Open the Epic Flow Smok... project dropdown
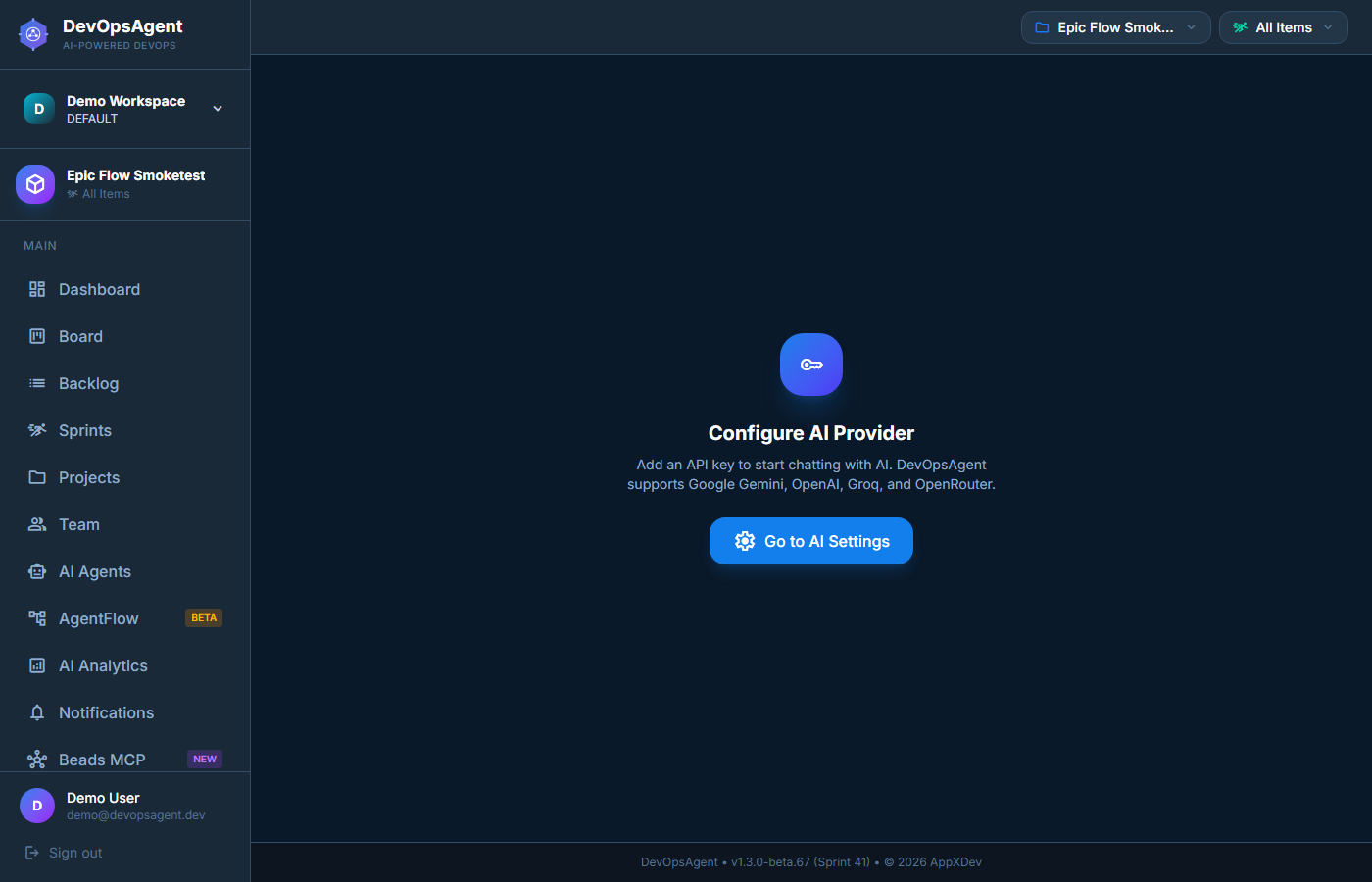Screen dimensions: 1372x882 point(1115,27)
